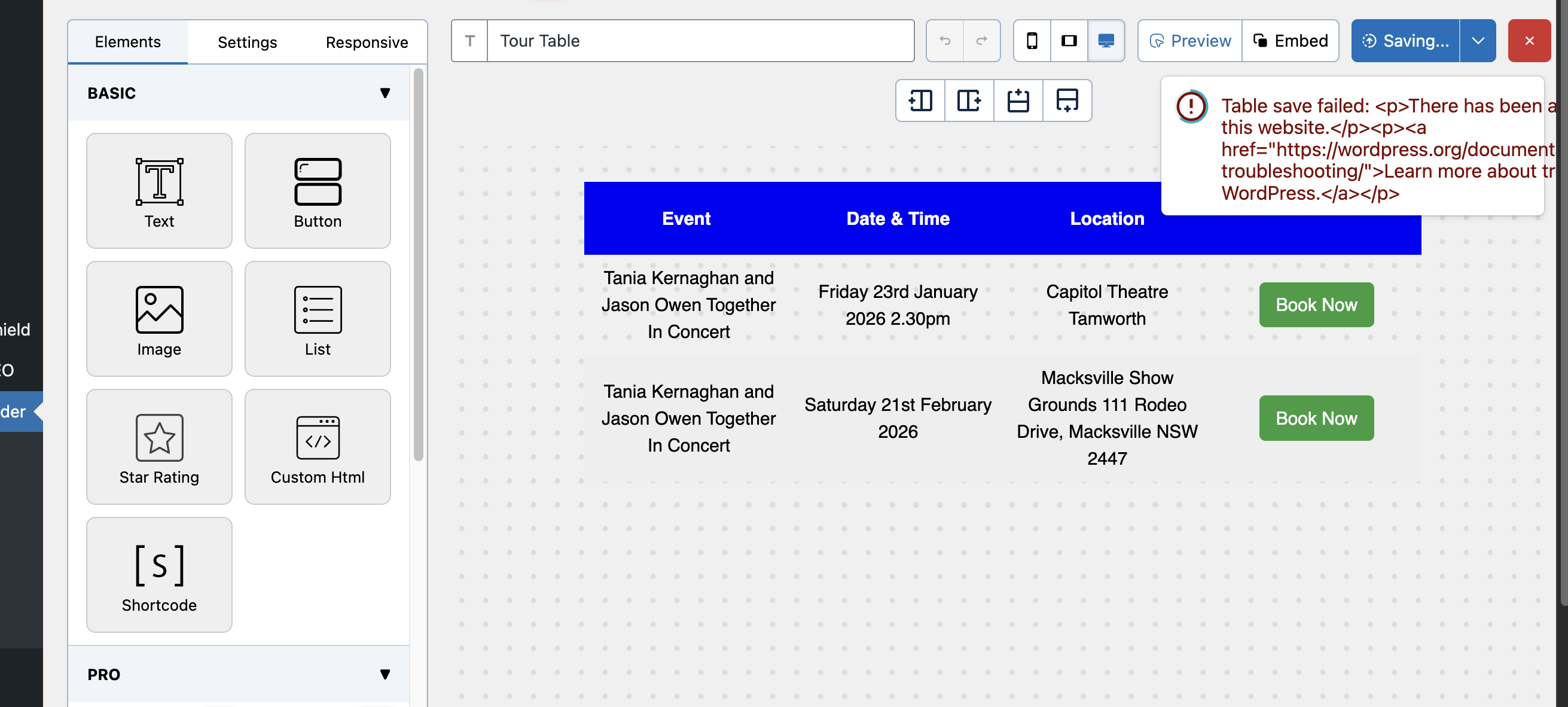Add a Shortcode element
The height and width of the screenshot is (707, 1568).
(x=159, y=574)
